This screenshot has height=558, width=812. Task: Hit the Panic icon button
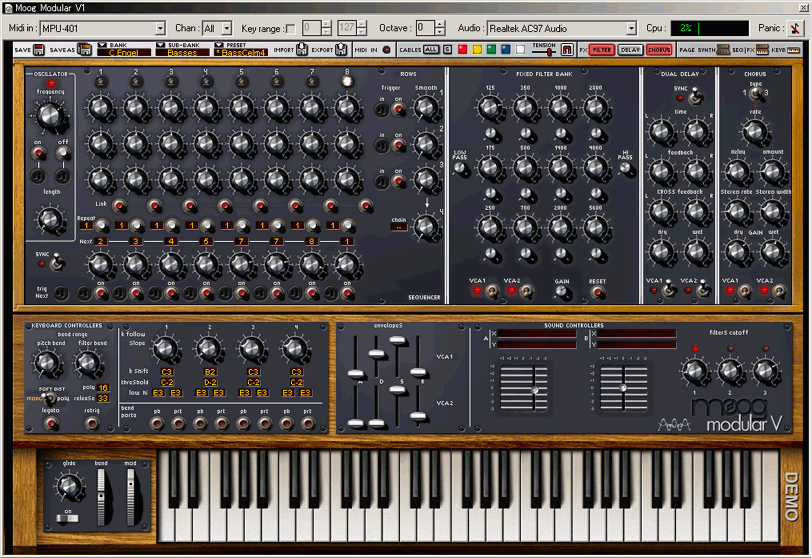click(795, 28)
